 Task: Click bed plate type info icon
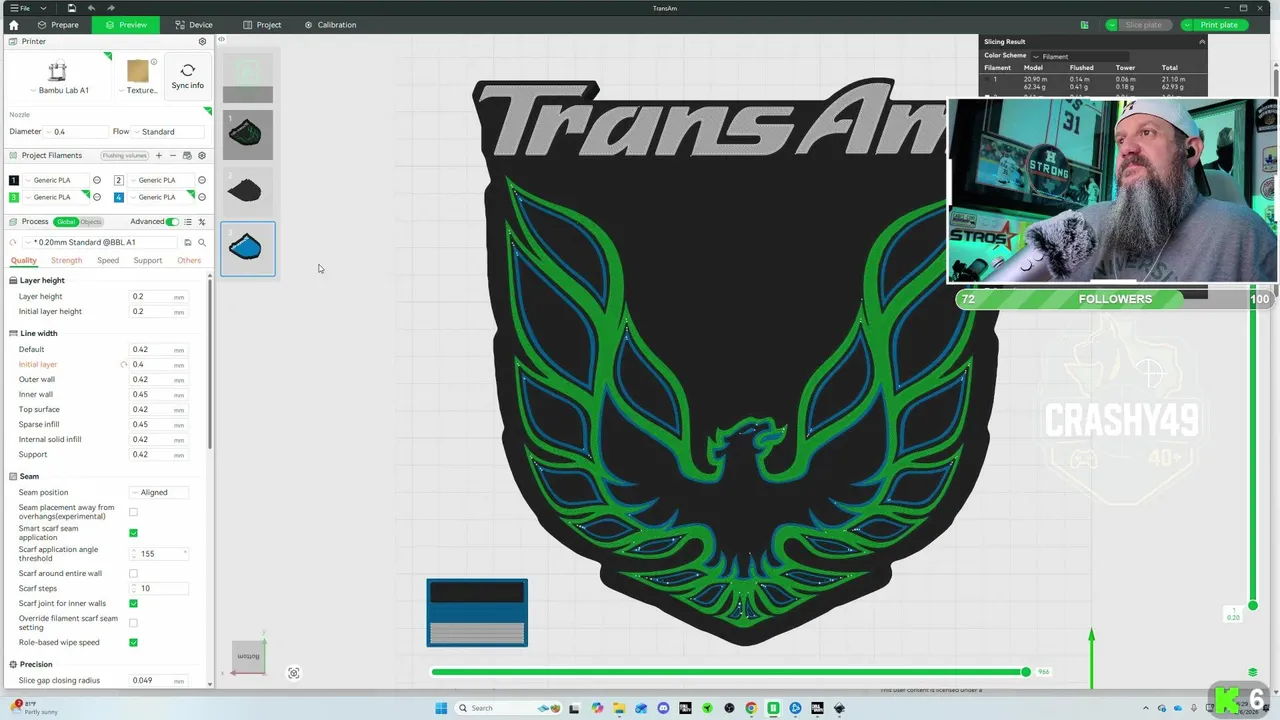click(x=154, y=62)
